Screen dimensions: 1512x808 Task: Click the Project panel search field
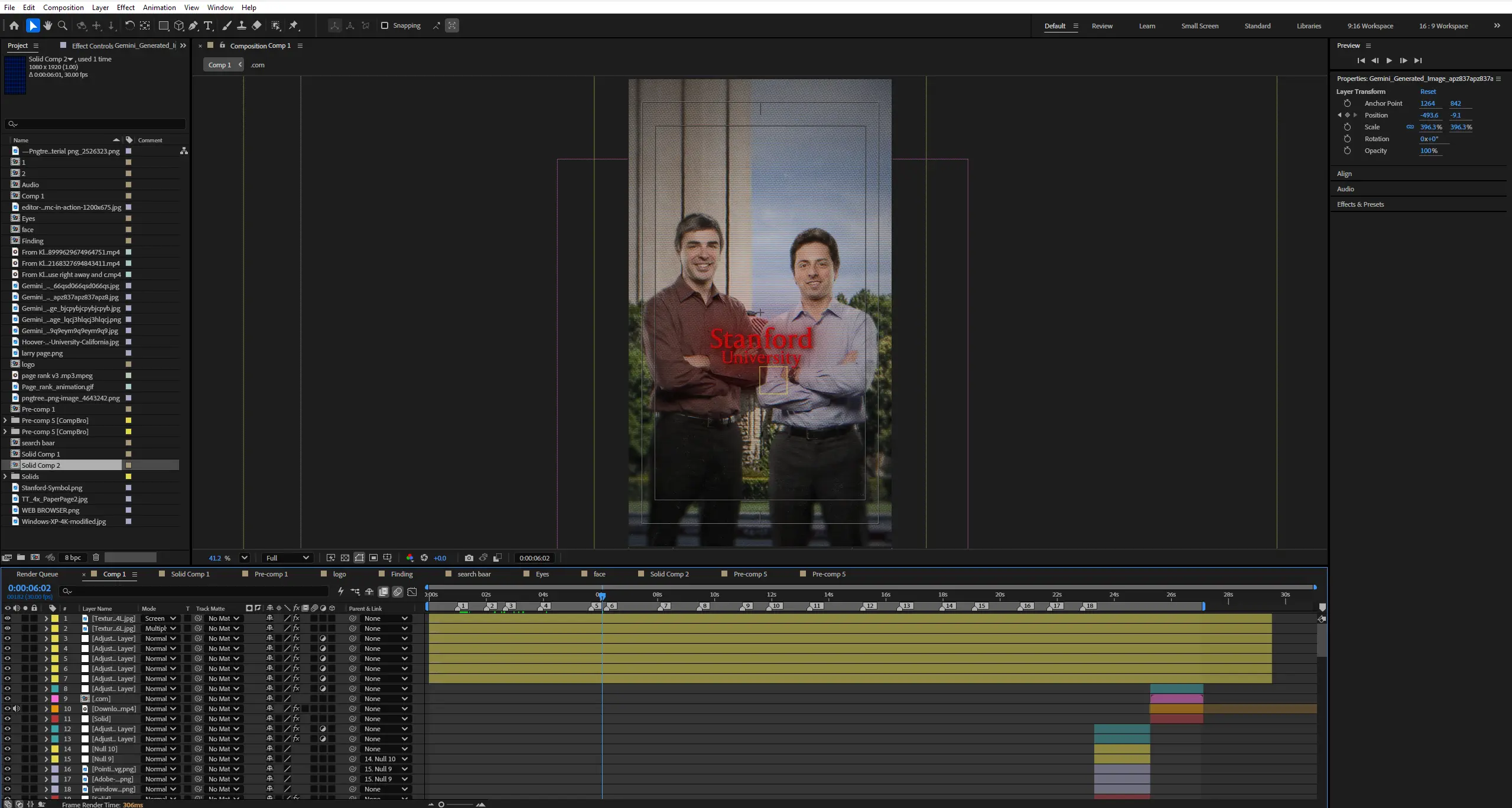(95, 124)
